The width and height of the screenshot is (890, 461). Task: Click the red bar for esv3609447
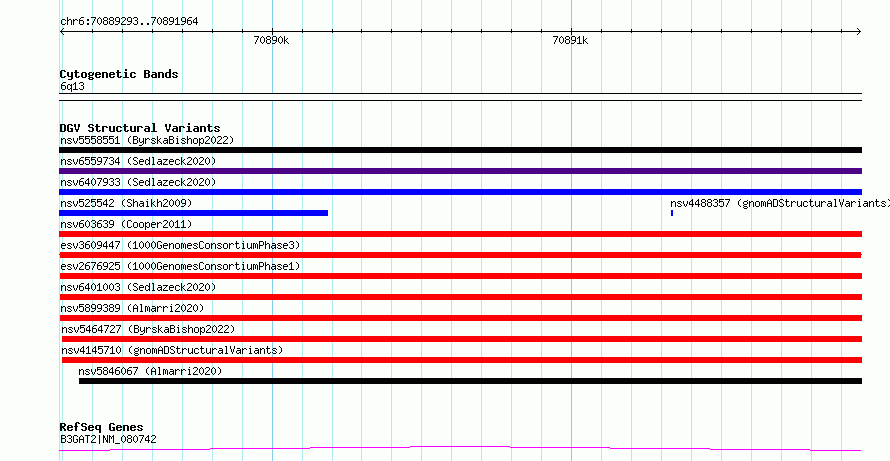(460, 255)
